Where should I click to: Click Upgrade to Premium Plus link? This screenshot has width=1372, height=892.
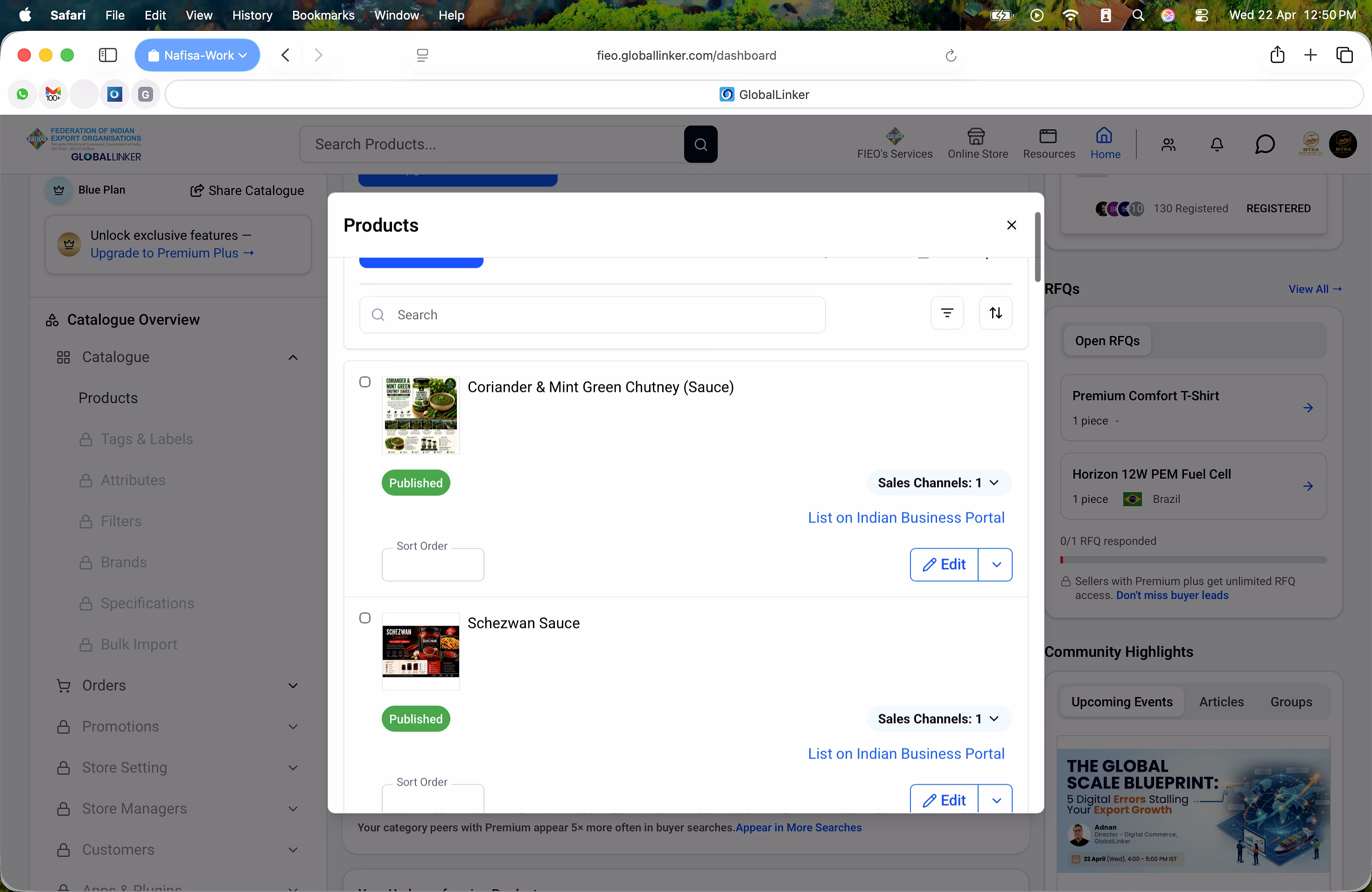pyautogui.click(x=172, y=253)
